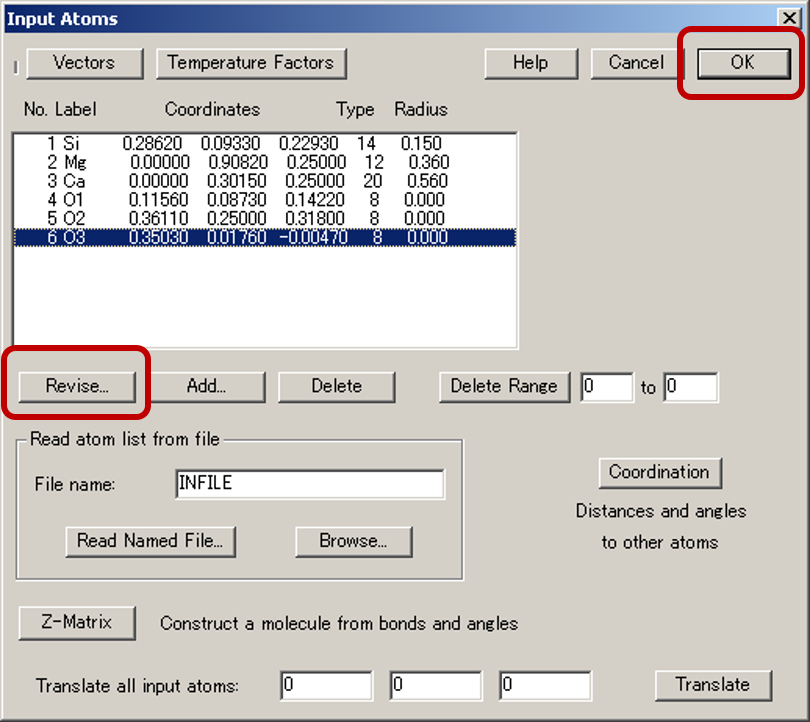
Task: Open the Vectors dialog
Action: pos(84,63)
